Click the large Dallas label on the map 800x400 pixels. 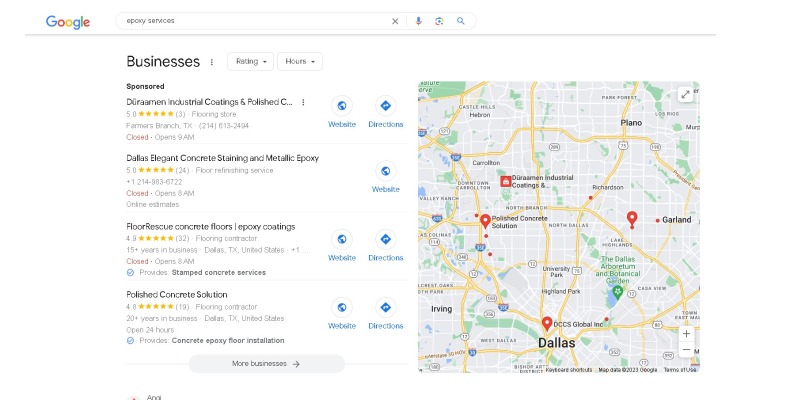pyautogui.click(x=557, y=342)
